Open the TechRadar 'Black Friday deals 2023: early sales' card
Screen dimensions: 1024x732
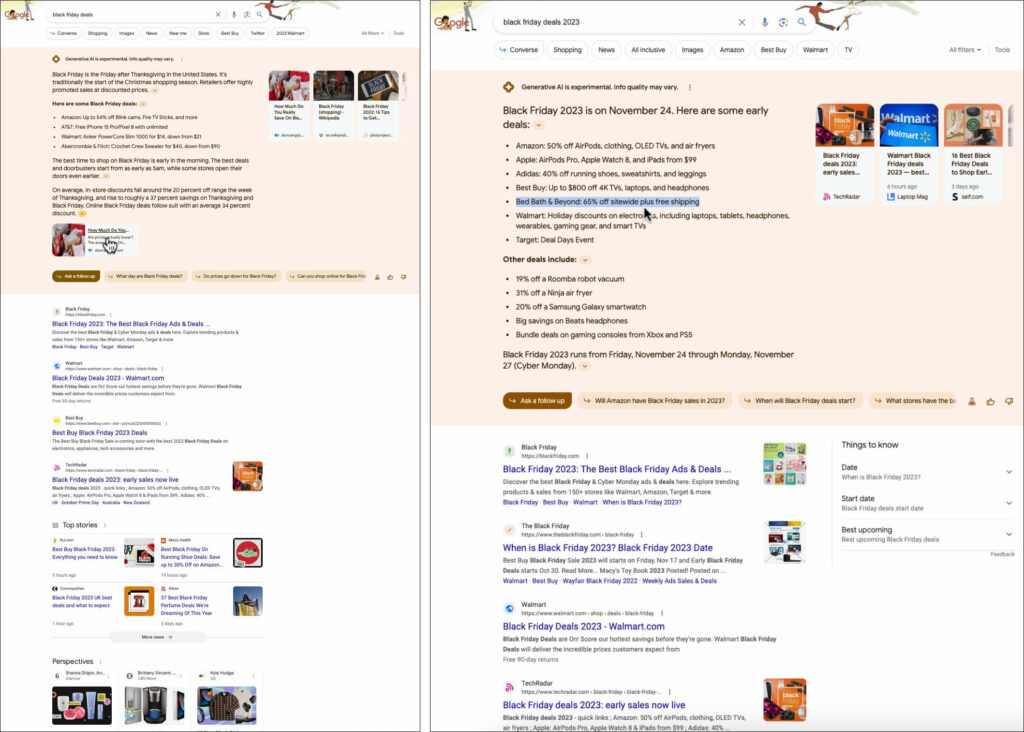[x=844, y=153]
